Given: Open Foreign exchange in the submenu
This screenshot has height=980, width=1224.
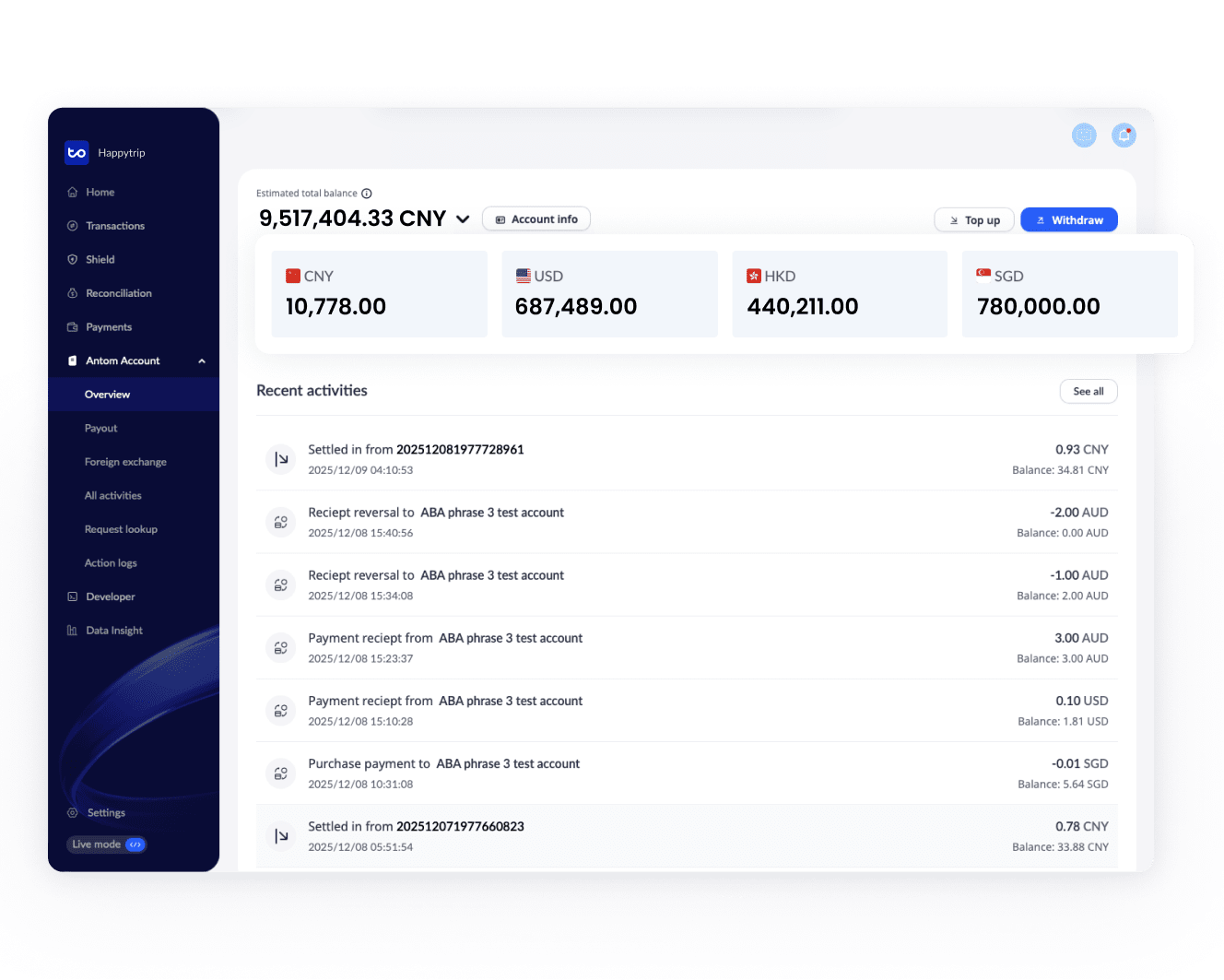Looking at the screenshot, I should [x=125, y=462].
